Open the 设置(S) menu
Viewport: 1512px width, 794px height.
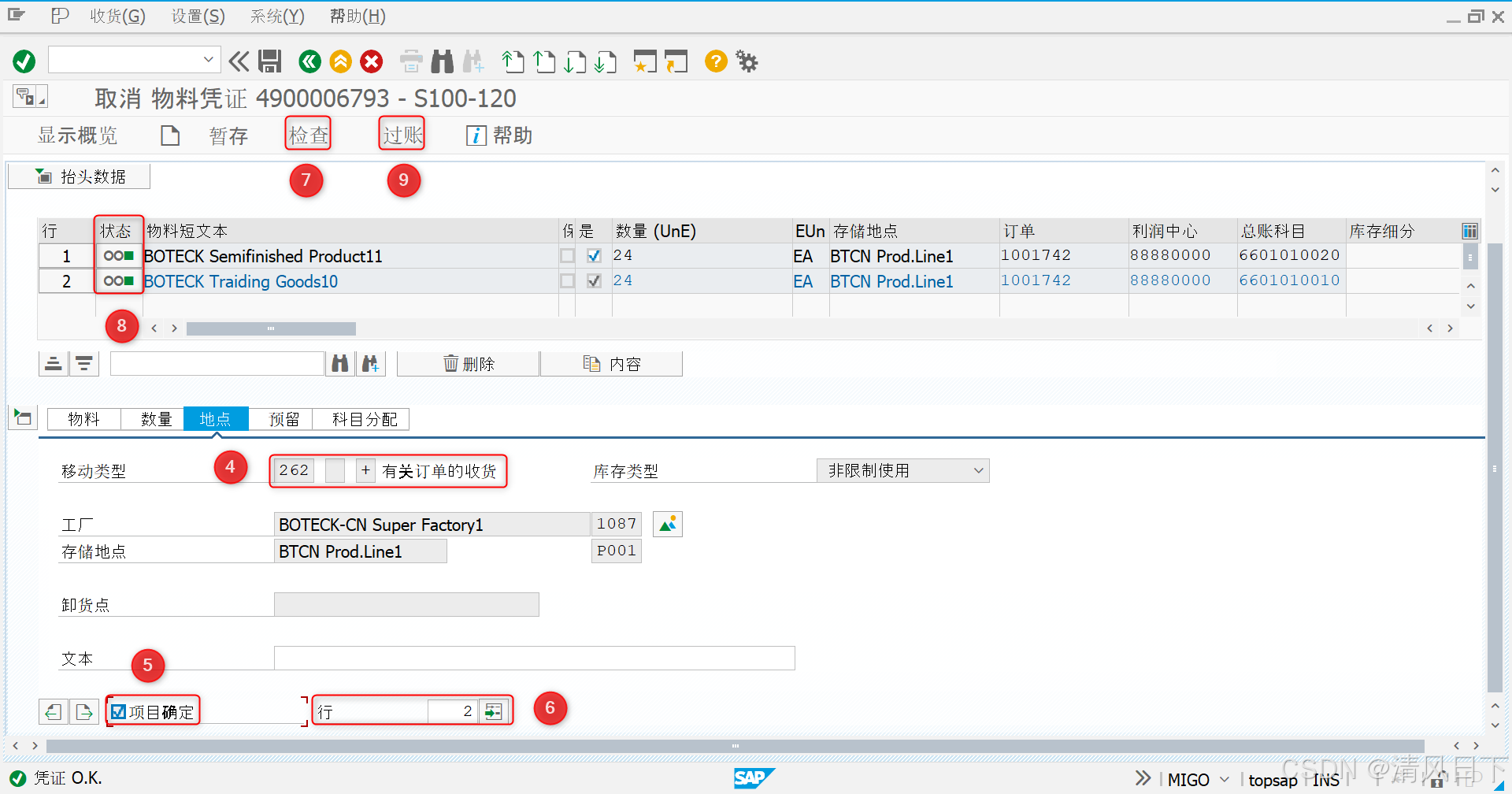[198, 16]
